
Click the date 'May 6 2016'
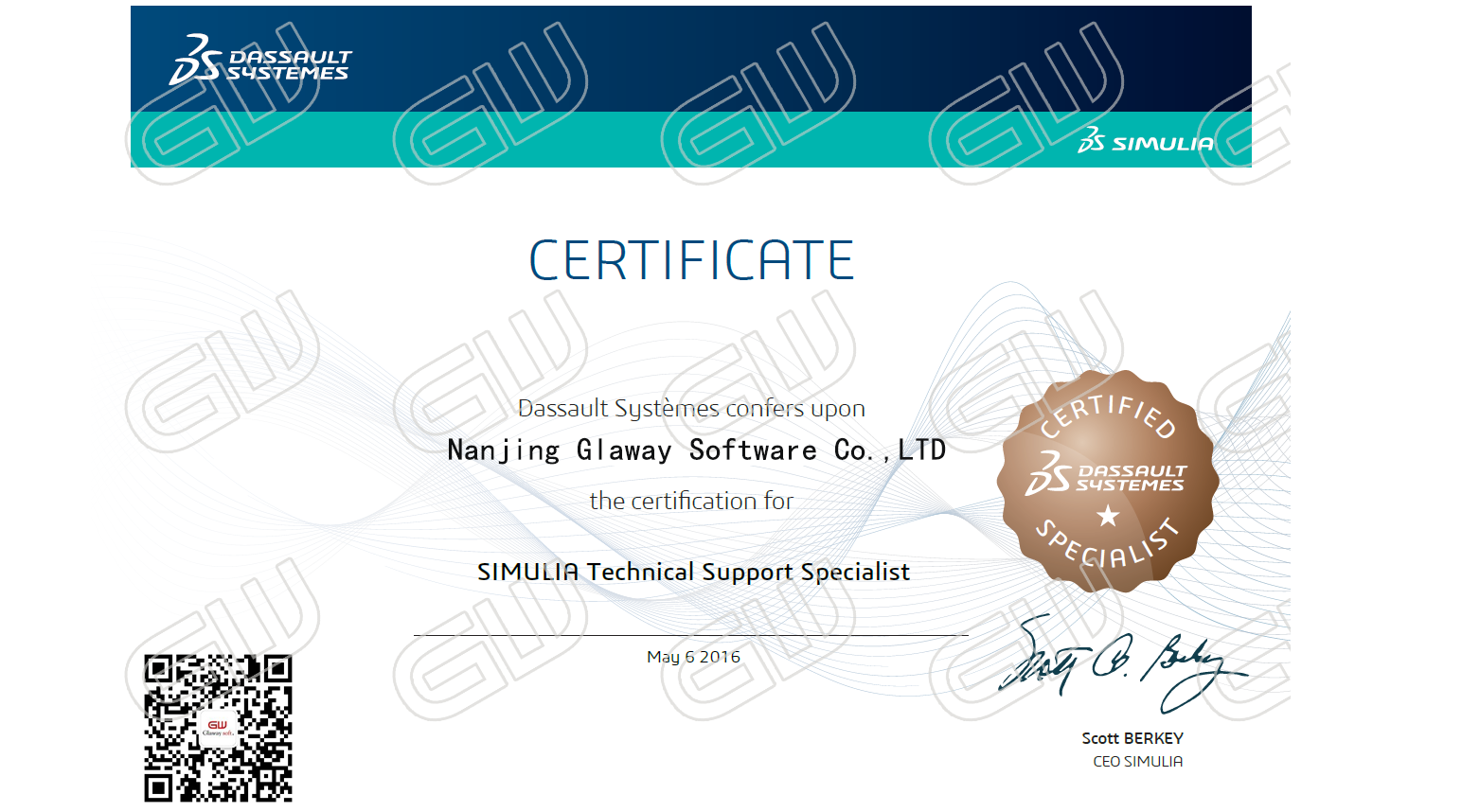pyautogui.click(x=693, y=657)
